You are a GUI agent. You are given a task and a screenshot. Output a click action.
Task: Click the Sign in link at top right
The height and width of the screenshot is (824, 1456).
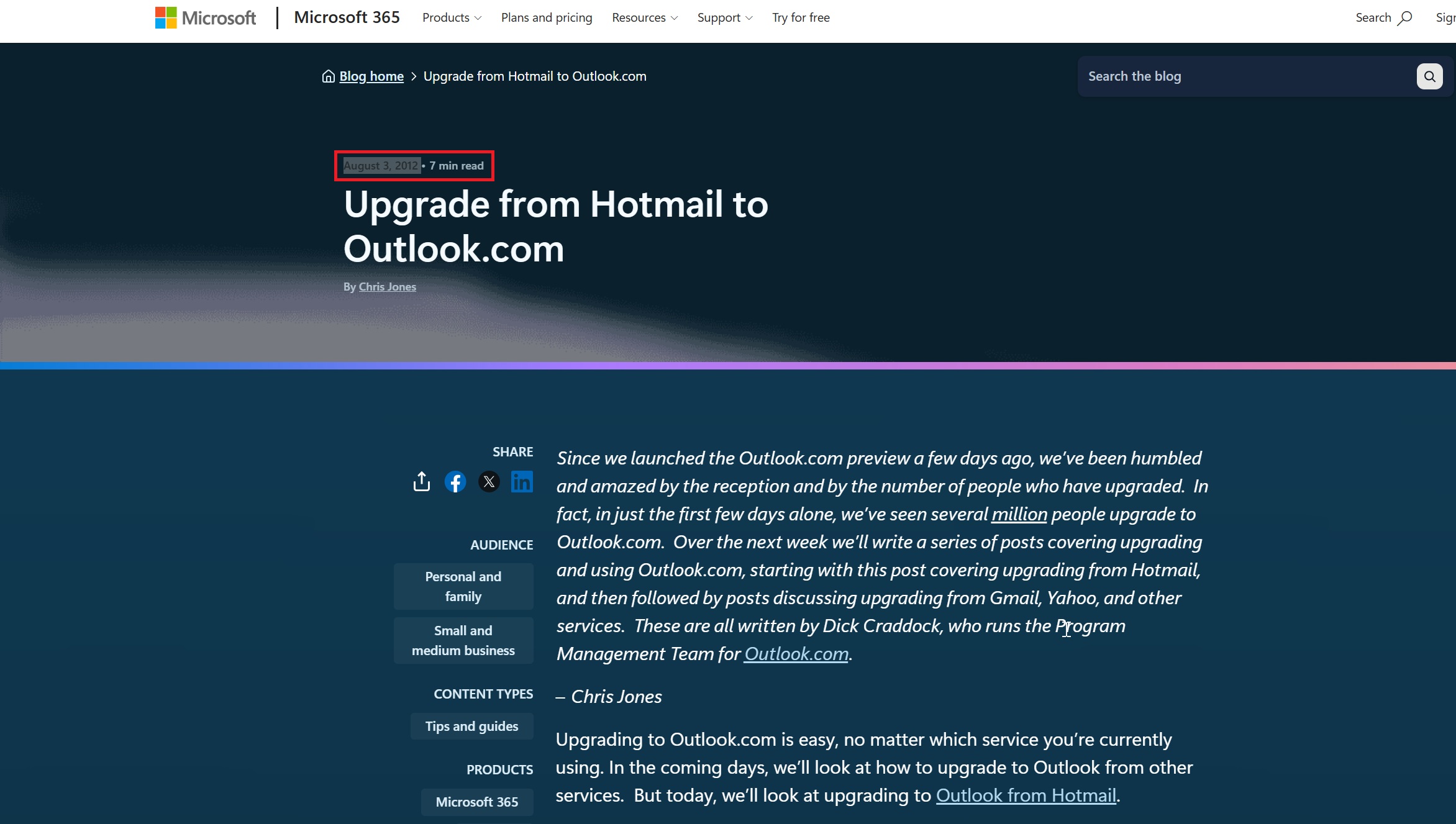pos(1445,17)
